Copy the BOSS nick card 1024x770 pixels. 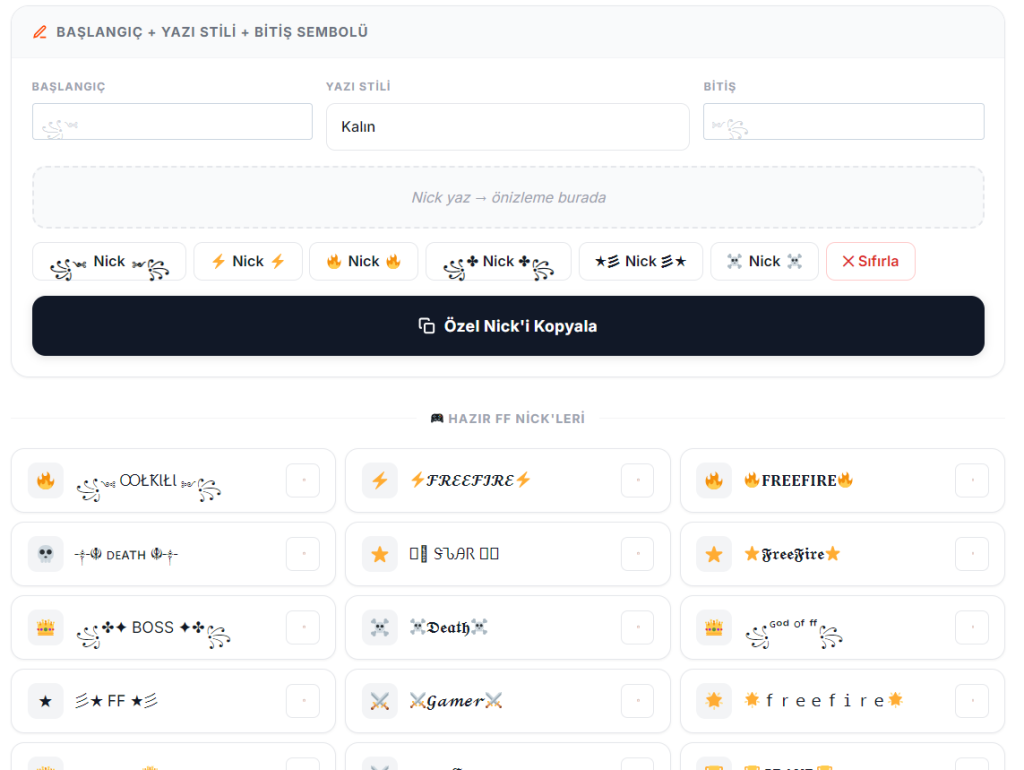[x=303, y=628]
